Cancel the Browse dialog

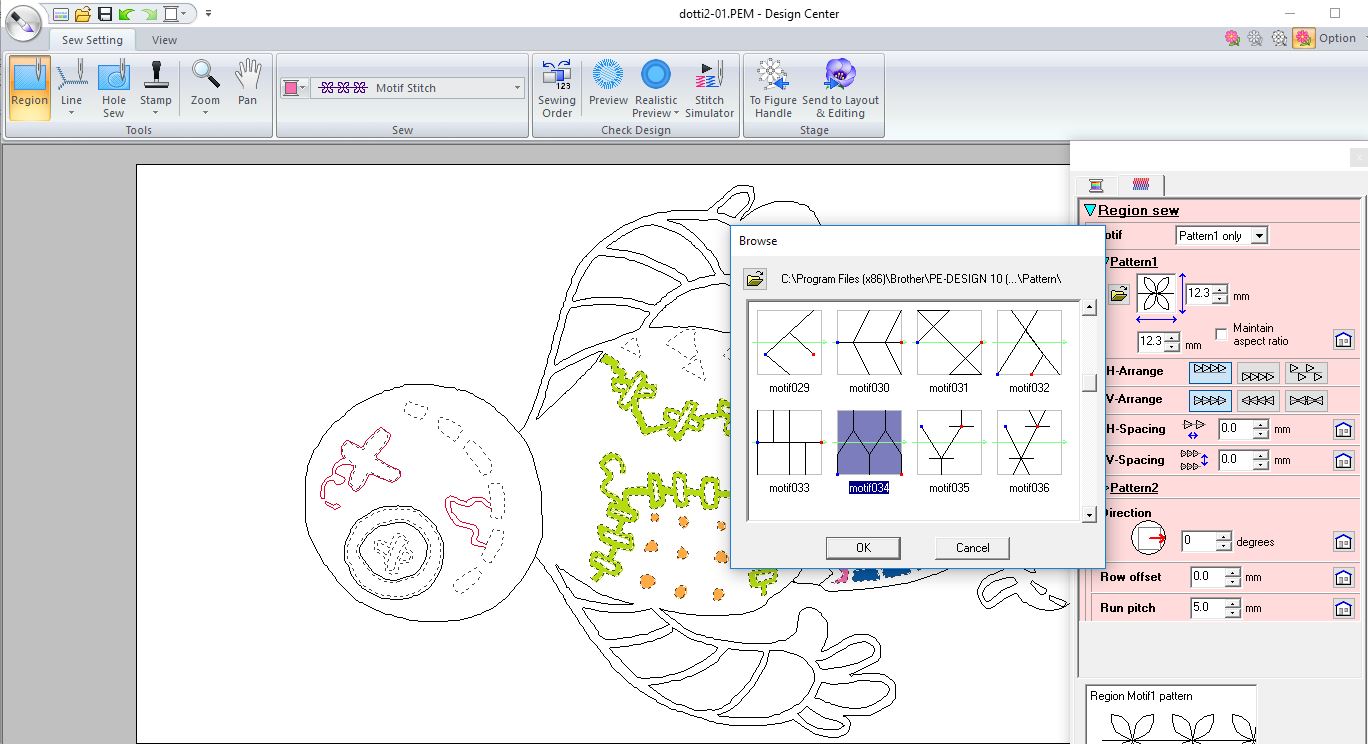pyautogui.click(x=972, y=548)
